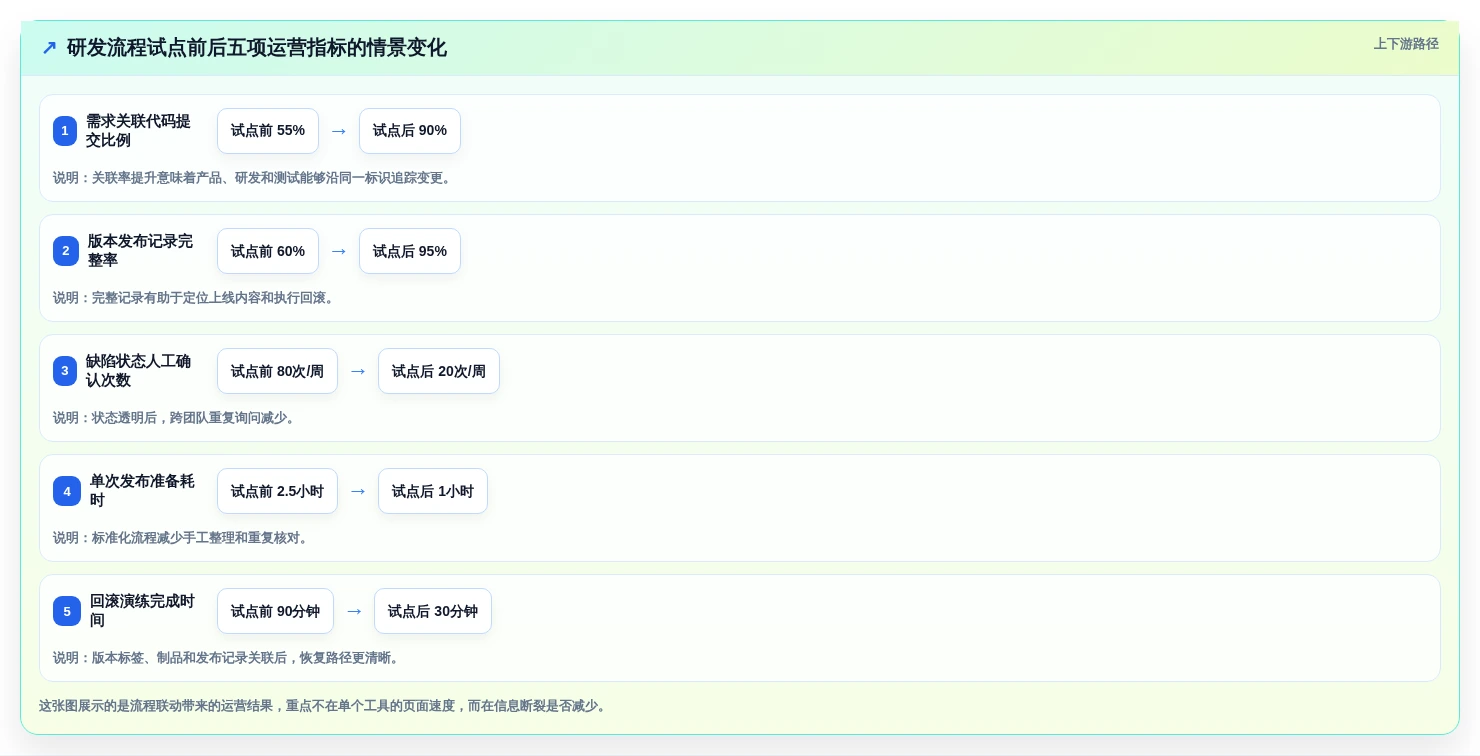Click the 试点后 20次/周 chip
The height and width of the screenshot is (756, 1480).
[439, 371]
